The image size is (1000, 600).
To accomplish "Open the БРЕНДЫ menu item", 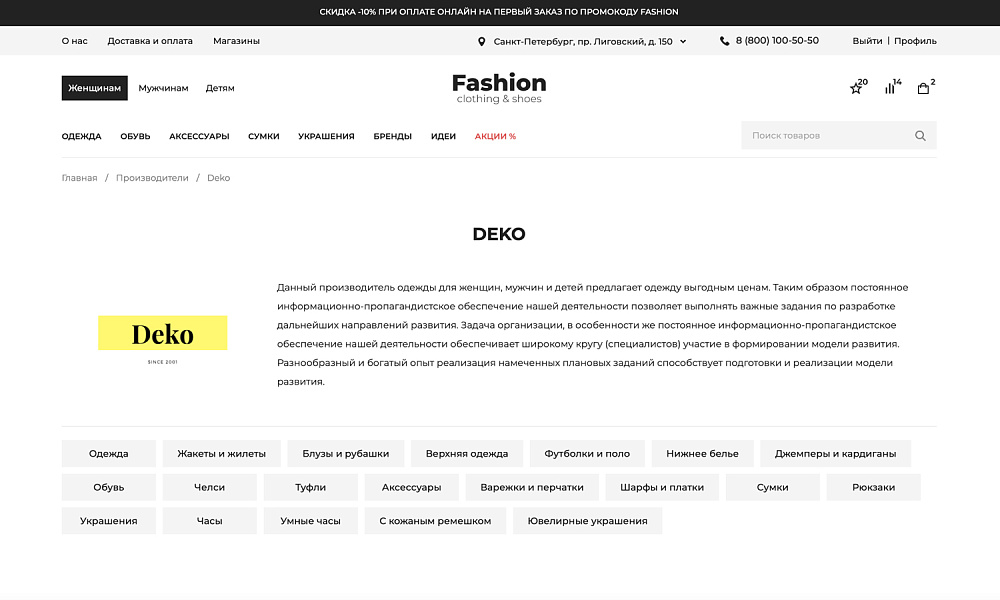I will pos(392,136).
